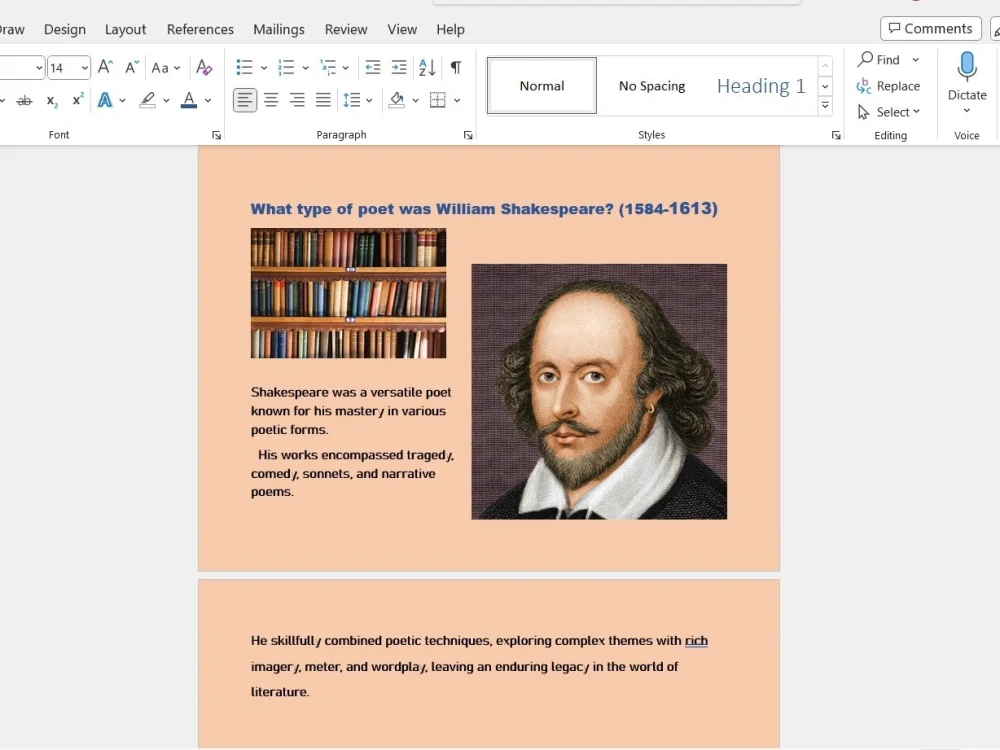Apply the Heading 1 style
Screen dimensions: 1000x750
click(x=761, y=85)
